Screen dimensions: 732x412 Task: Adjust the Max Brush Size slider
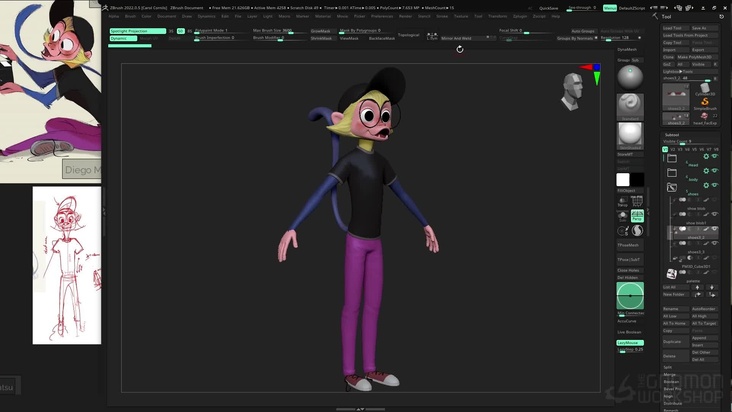tap(279, 31)
